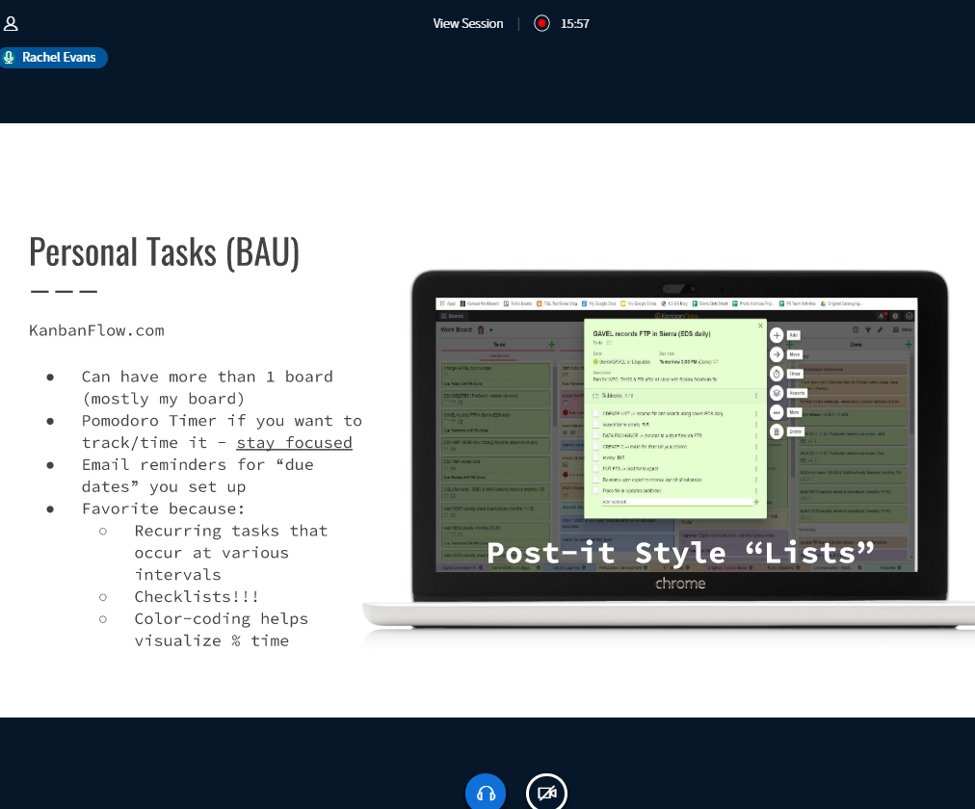
Task: Click the plus beside Add subtask
Action: pos(756,502)
